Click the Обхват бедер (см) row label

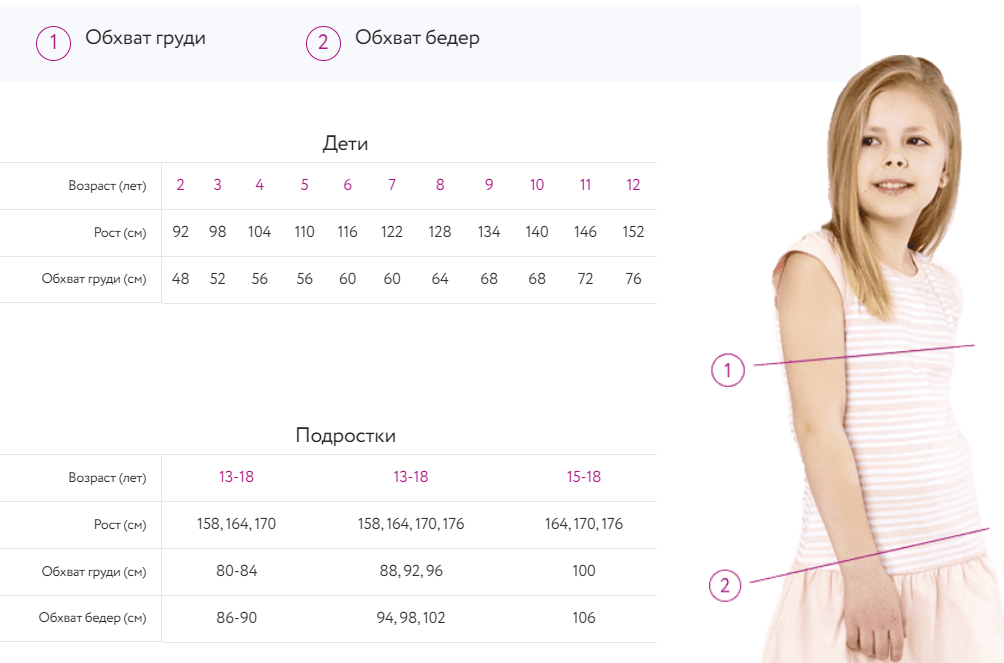tap(92, 618)
